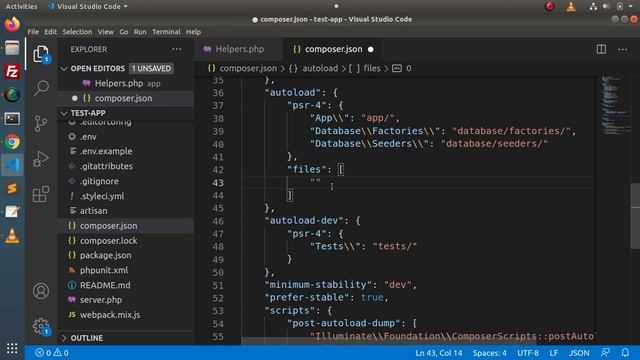The image size is (640, 360).
Task: Open the View menu
Action: coord(105,32)
